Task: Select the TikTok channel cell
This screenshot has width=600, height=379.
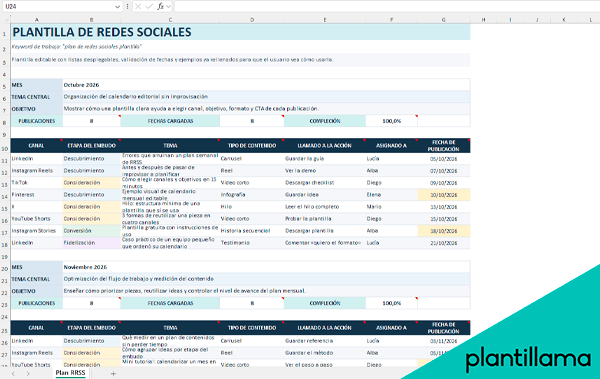Action: (x=37, y=183)
